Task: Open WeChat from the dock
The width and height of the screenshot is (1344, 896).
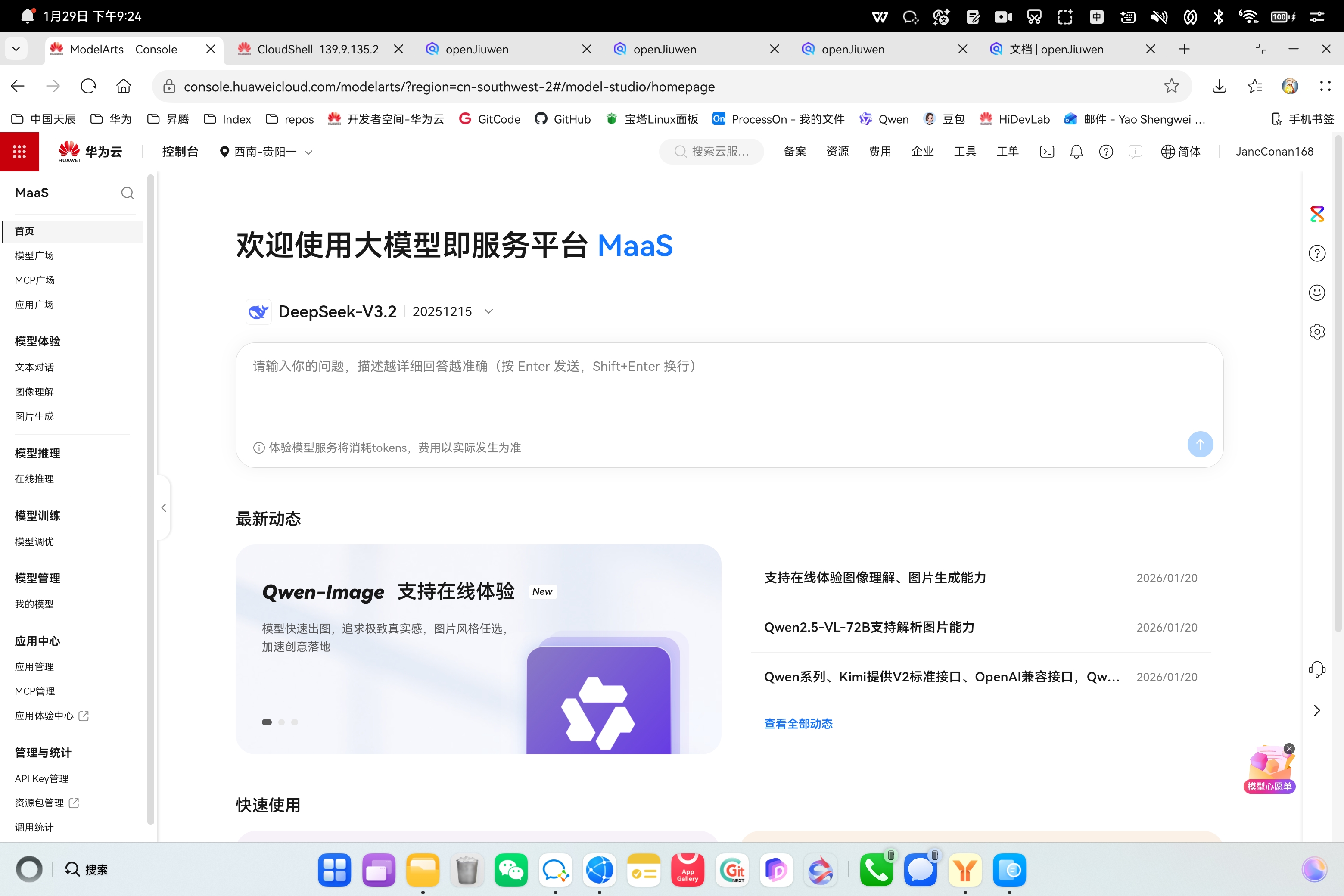Action: coord(510,870)
